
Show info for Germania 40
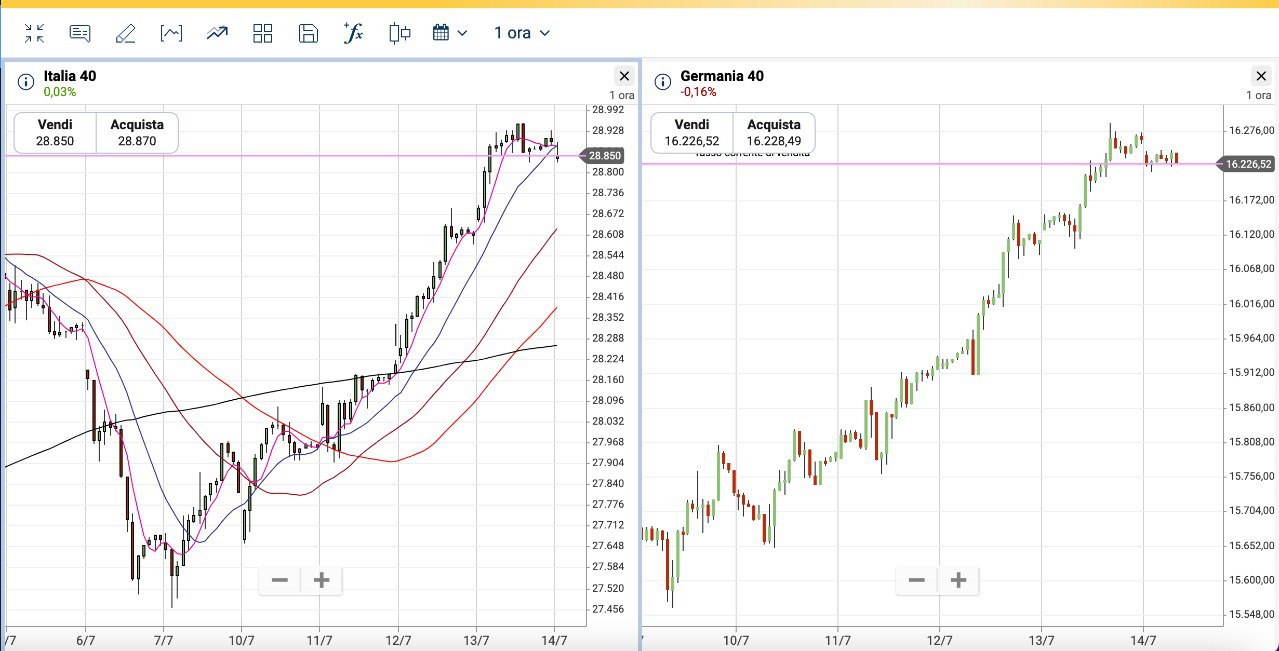coord(662,82)
